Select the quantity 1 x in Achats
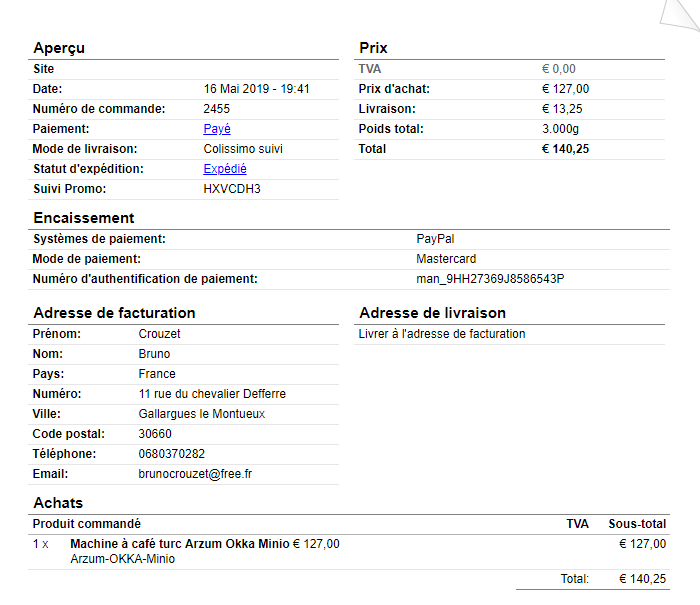700x605 pixels. (41, 544)
